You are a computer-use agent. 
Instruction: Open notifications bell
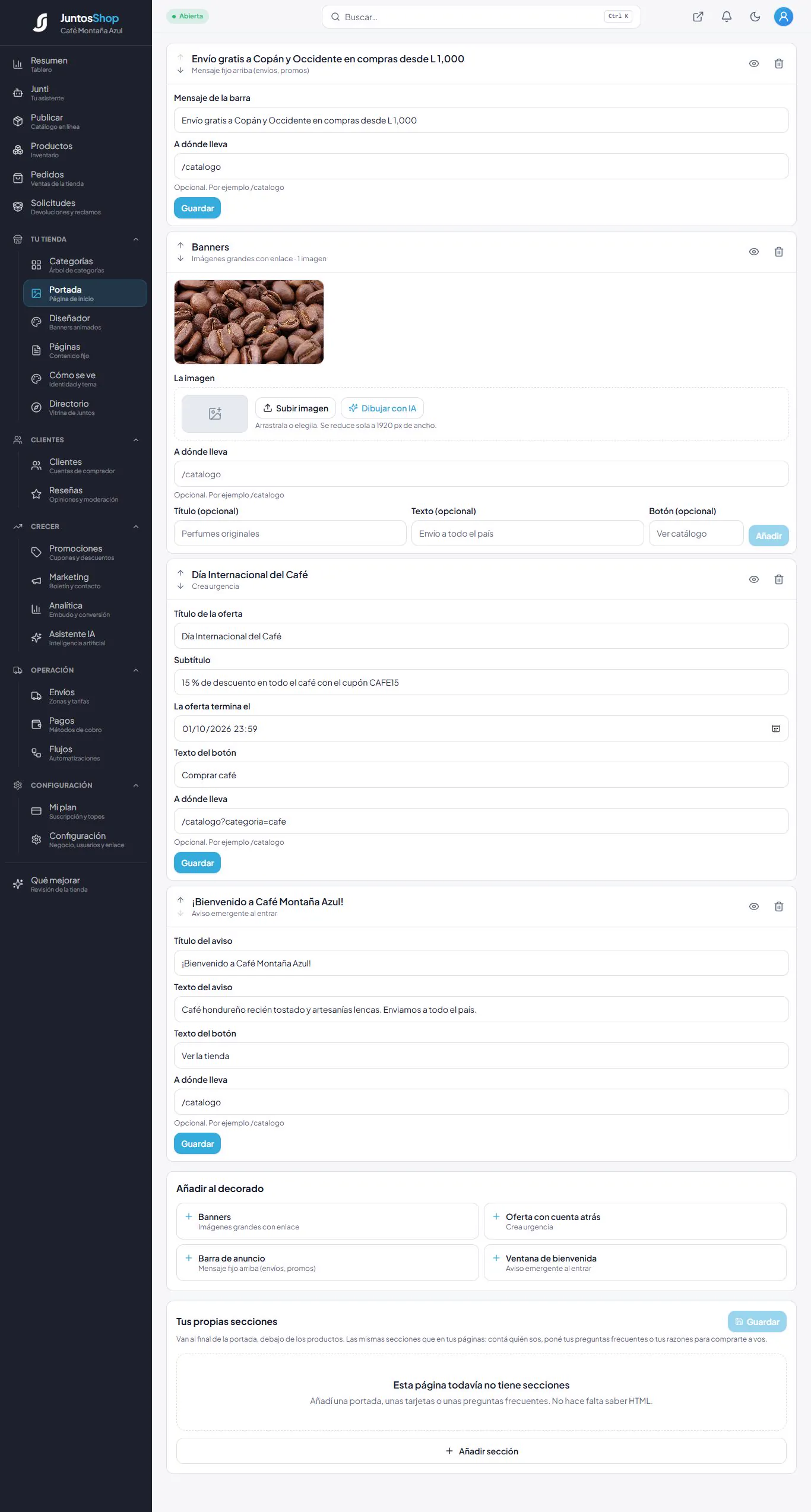[x=726, y=17]
